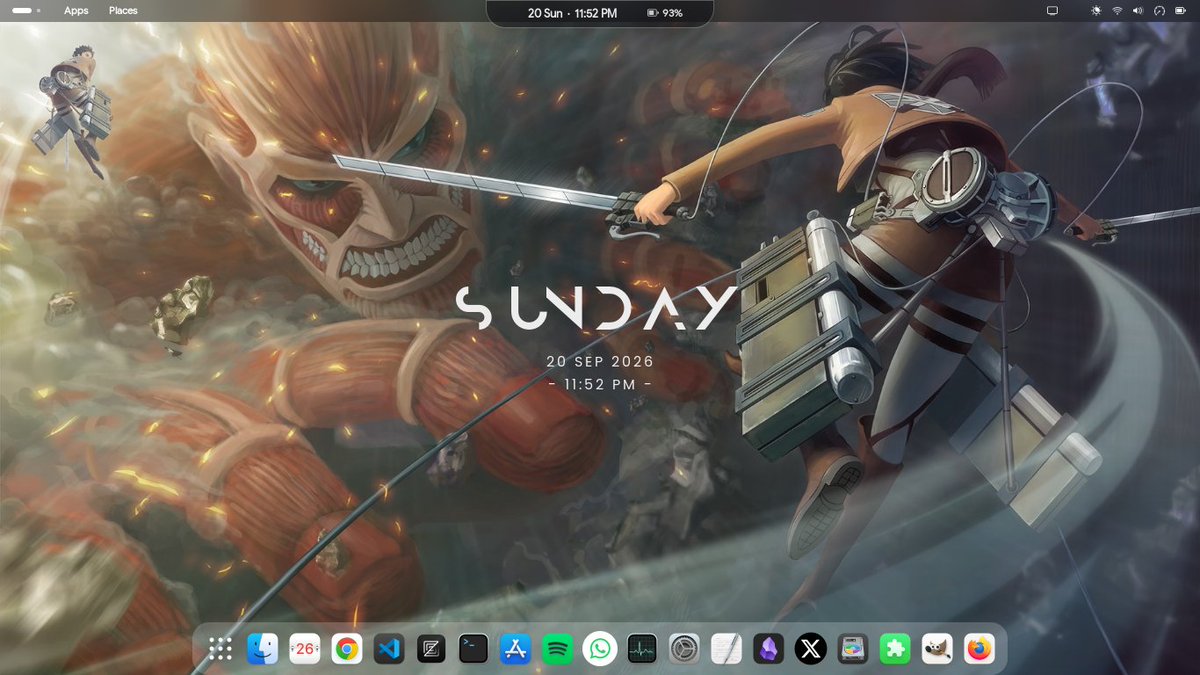This screenshot has height=675, width=1200.
Task: Open the system activity monitor icon
Action: (x=642, y=650)
